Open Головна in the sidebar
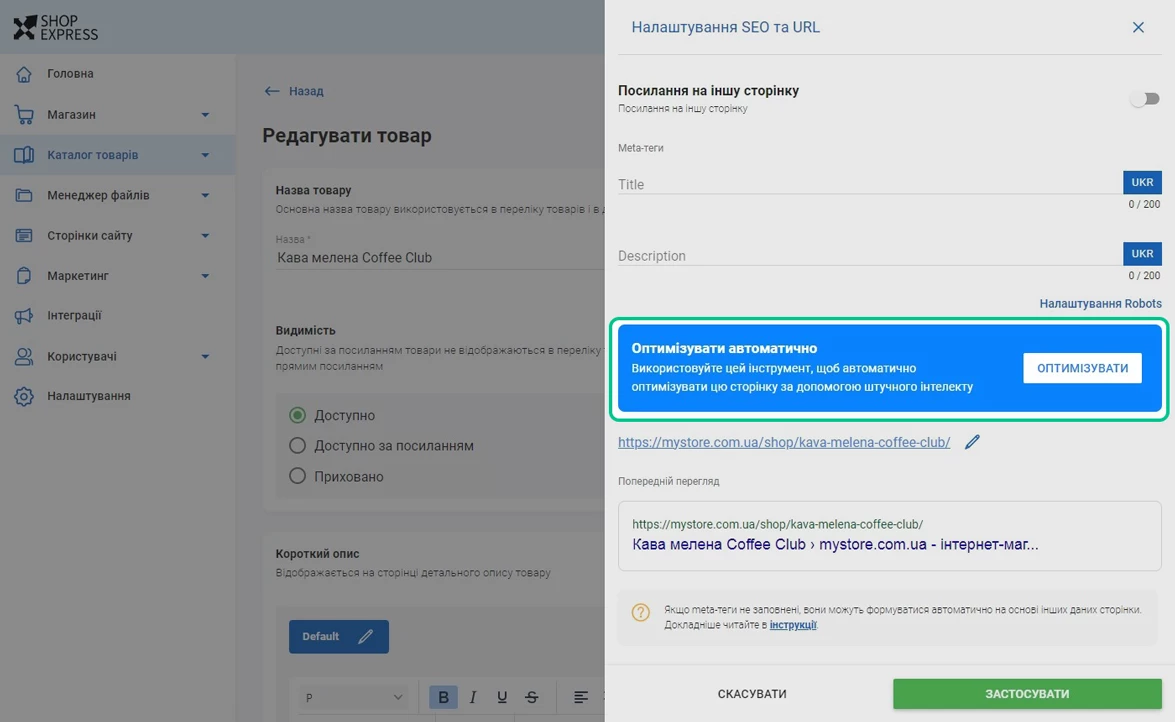The image size is (1175, 722). point(70,74)
